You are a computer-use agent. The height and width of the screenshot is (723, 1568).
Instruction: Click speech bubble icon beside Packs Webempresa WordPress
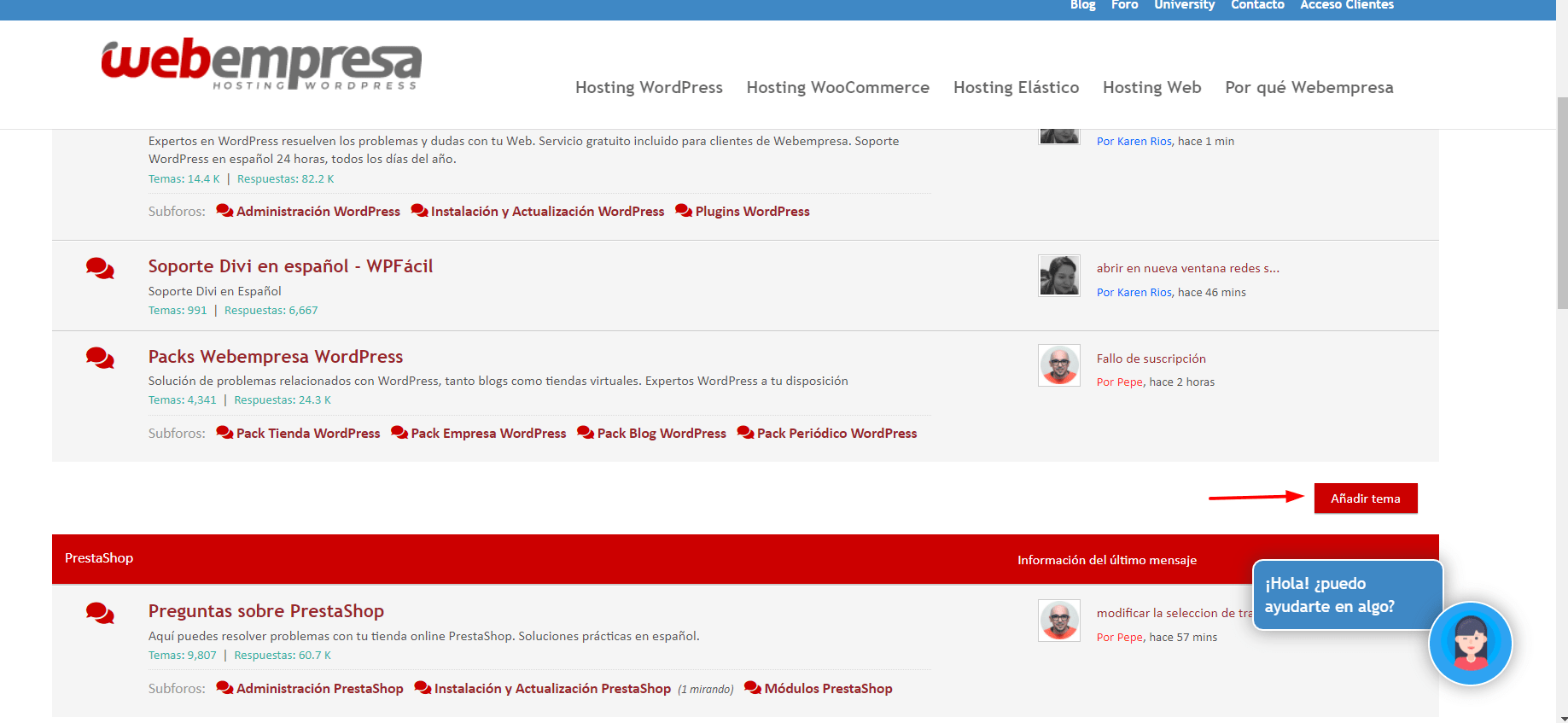[100, 358]
